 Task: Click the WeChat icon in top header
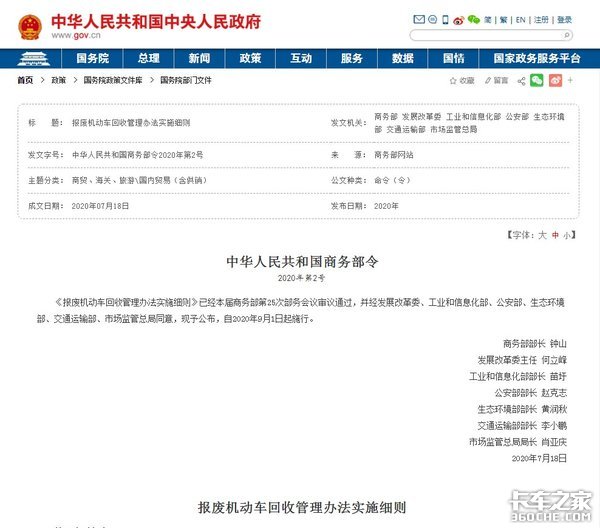(473, 19)
